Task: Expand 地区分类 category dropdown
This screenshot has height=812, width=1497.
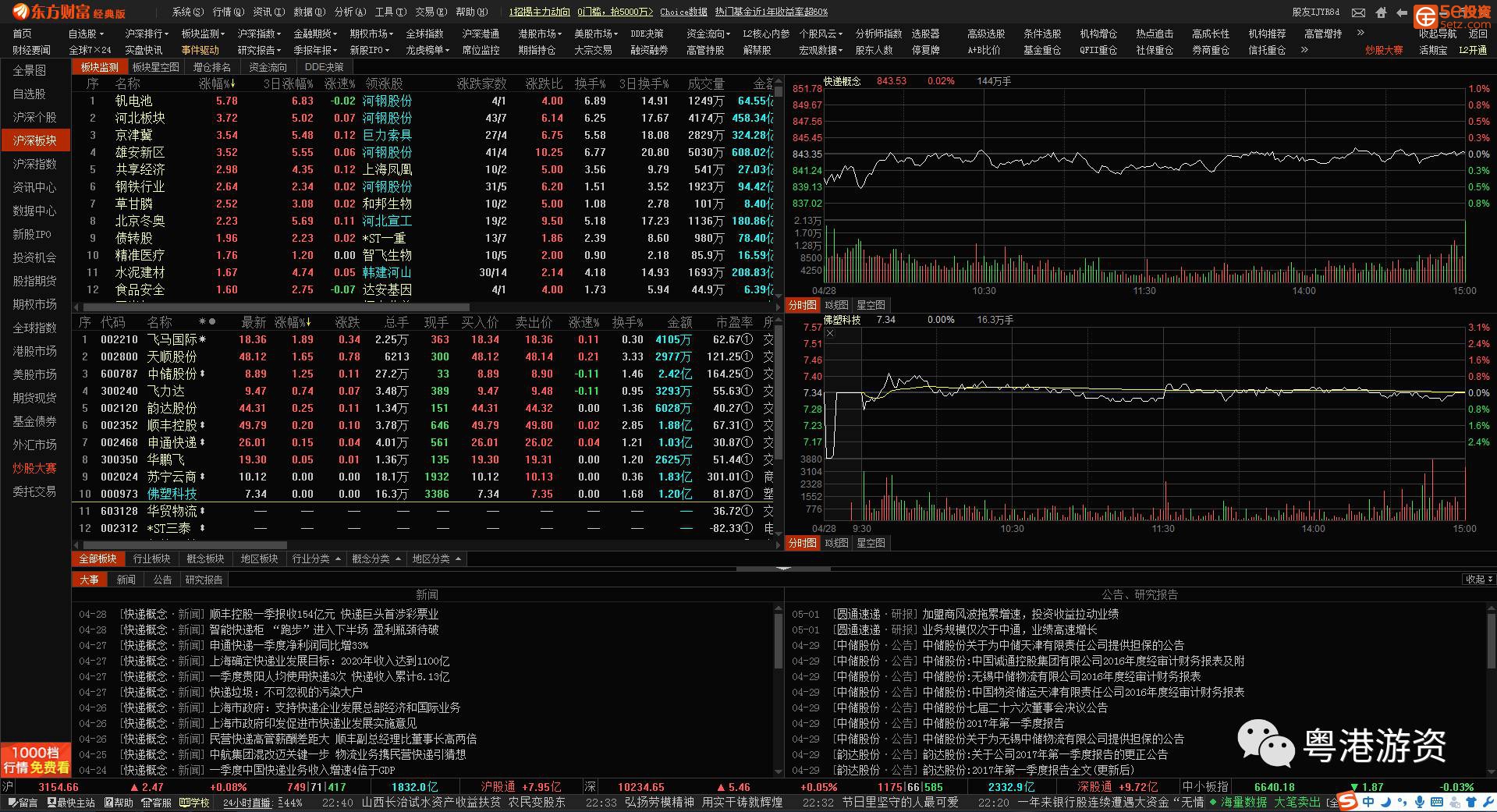Action: (436, 559)
